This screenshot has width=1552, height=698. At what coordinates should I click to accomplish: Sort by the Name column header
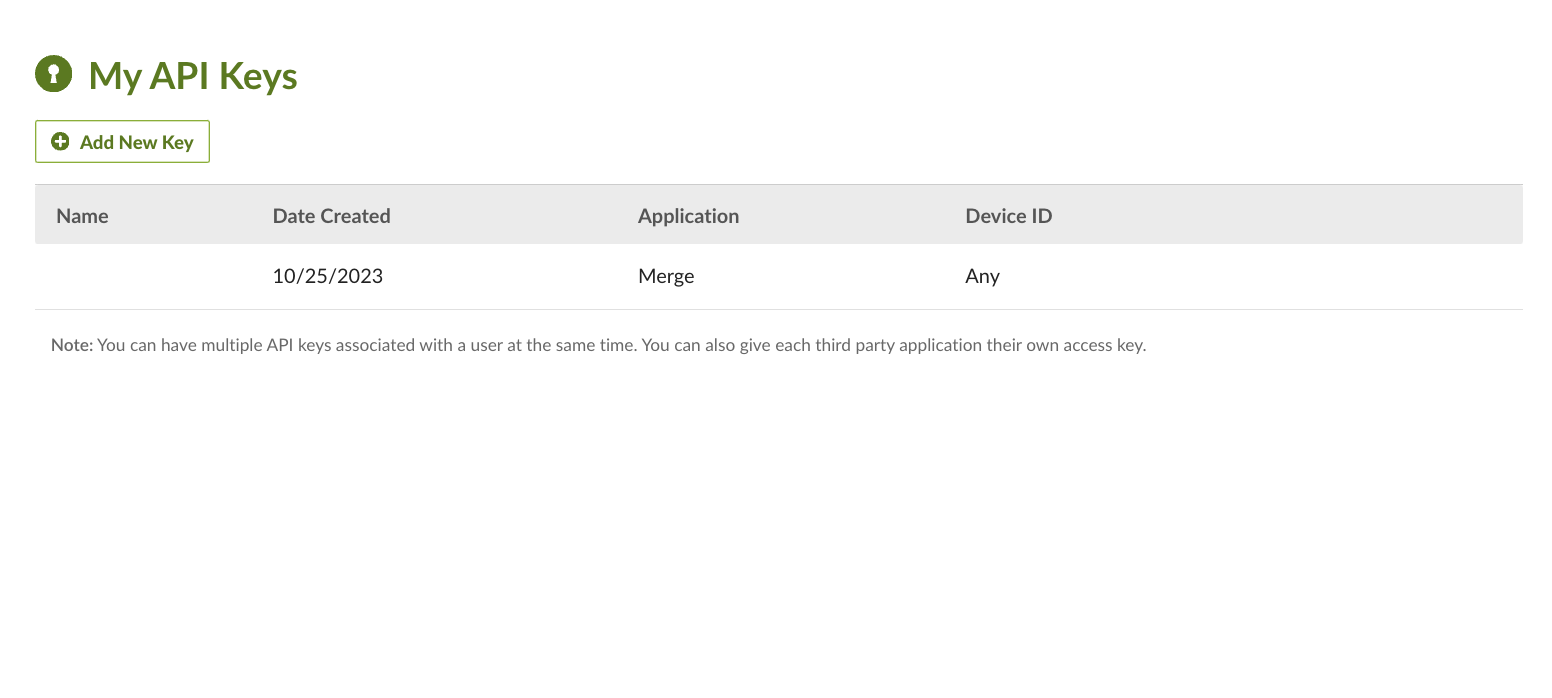coord(82,216)
